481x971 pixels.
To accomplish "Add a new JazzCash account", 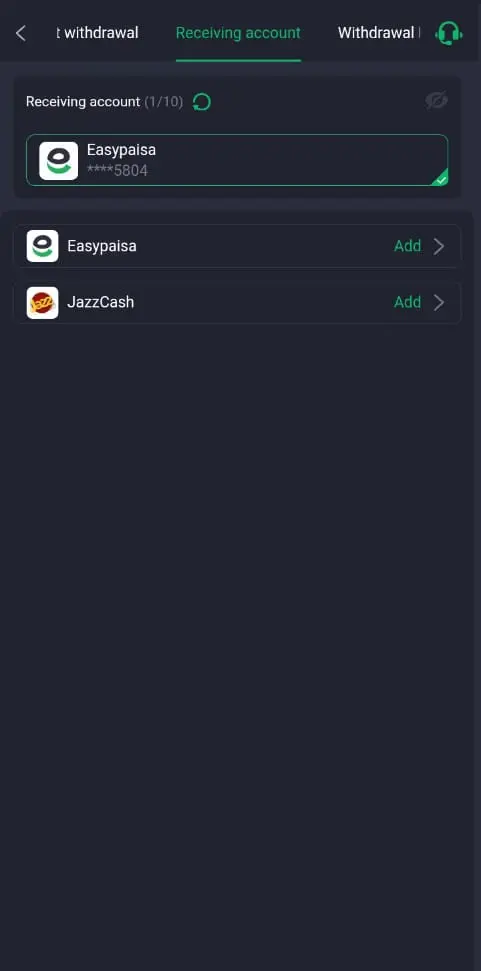I will point(407,302).
